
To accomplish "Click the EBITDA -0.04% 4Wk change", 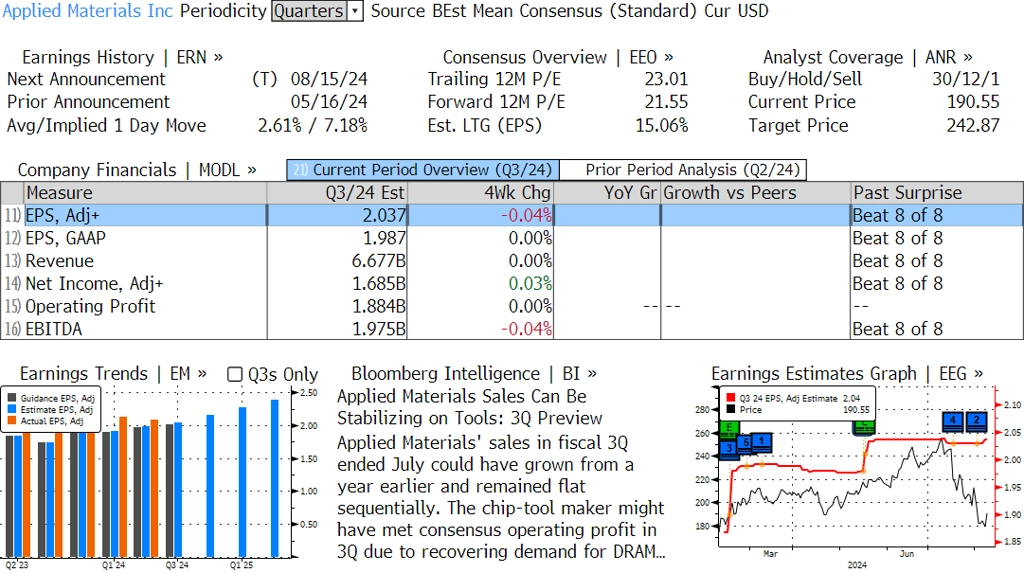I will pyautogui.click(x=526, y=329).
